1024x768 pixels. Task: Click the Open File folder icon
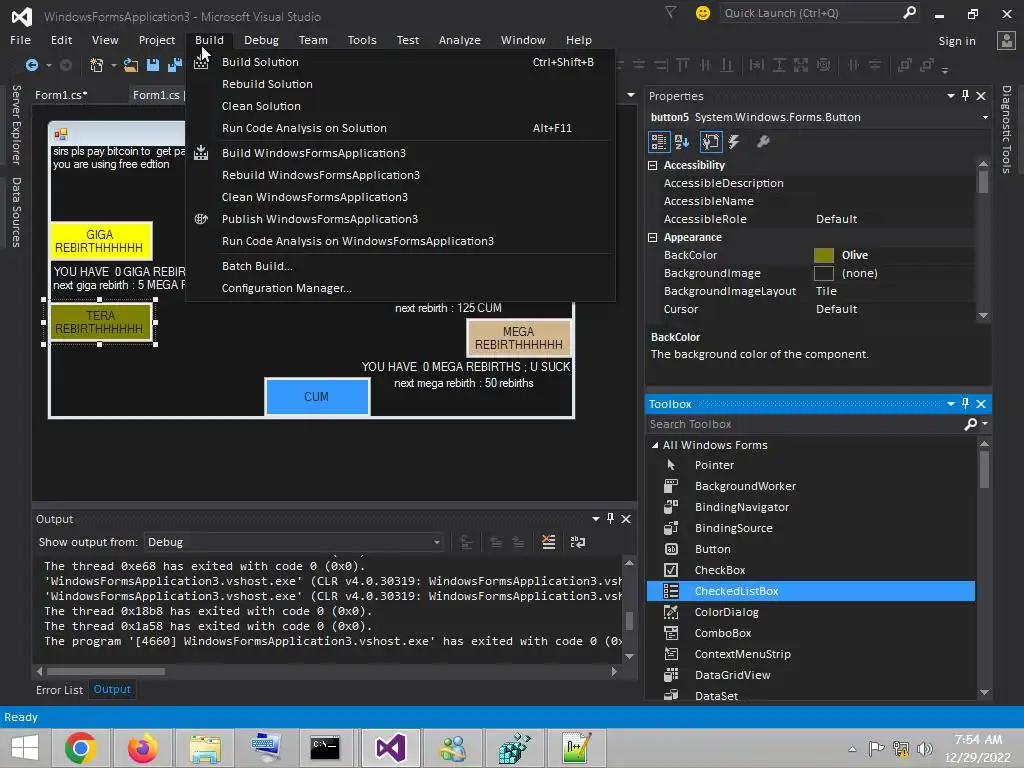point(131,65)
